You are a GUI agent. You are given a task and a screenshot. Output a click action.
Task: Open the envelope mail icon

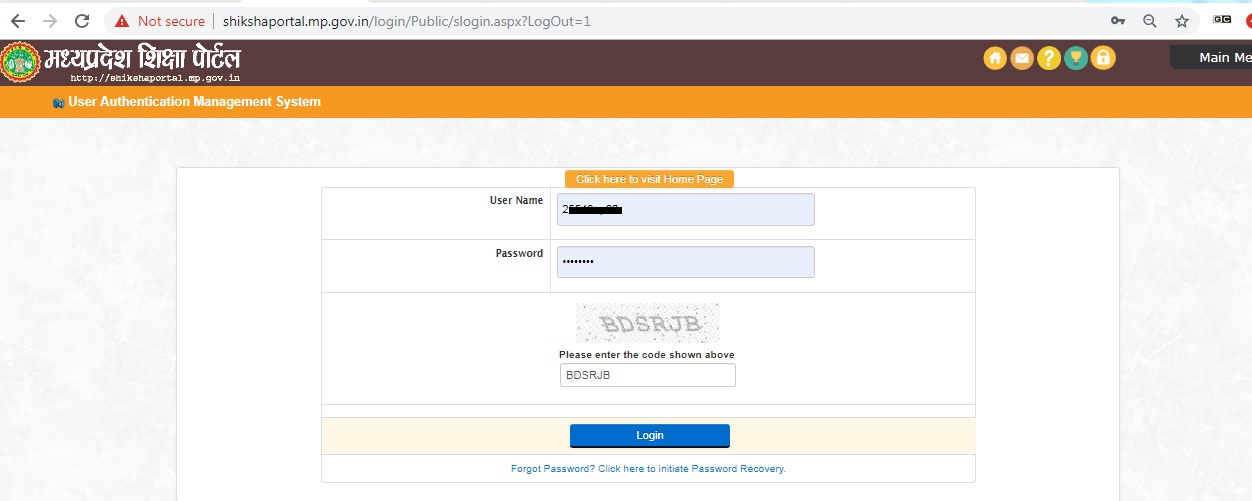(1022, 59)
